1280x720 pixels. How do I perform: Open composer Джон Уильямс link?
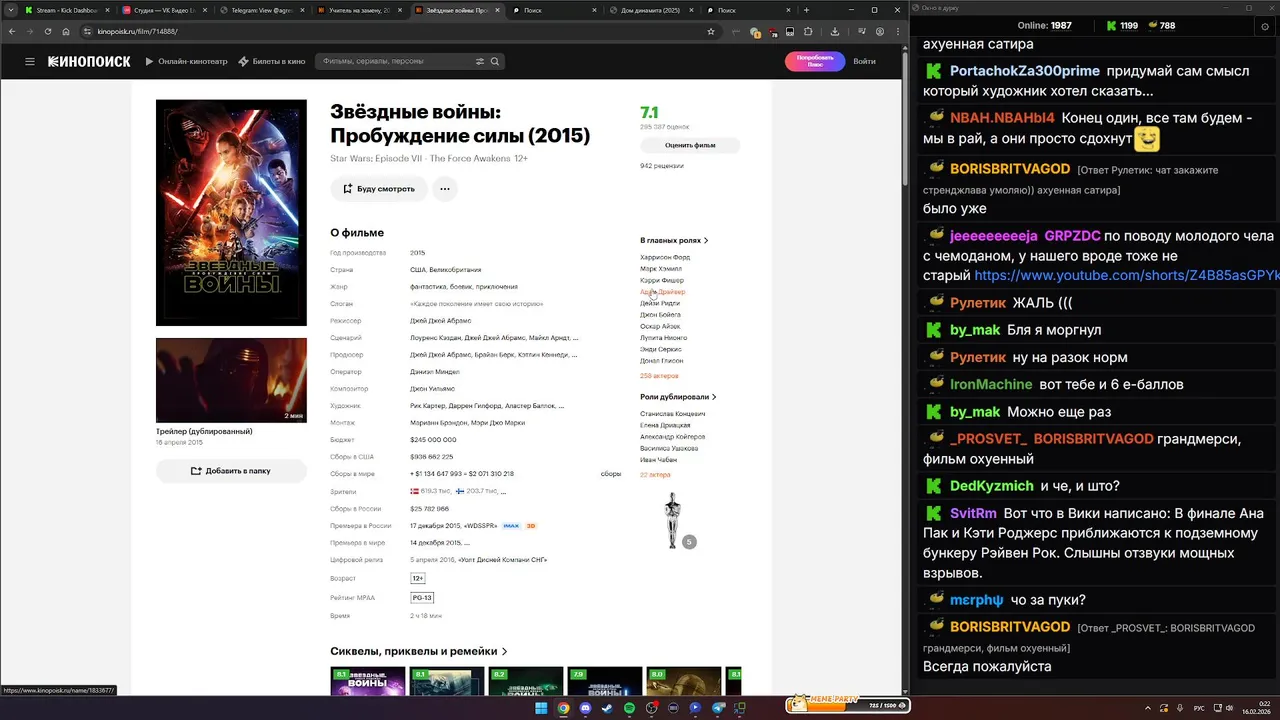click(432, 388)
